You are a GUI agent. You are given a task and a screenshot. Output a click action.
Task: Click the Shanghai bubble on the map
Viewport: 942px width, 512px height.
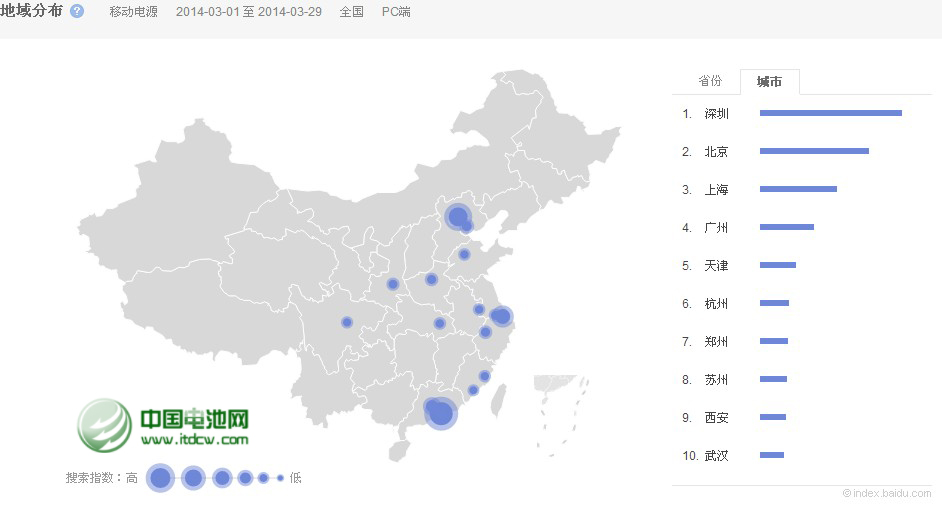[502, 316]
